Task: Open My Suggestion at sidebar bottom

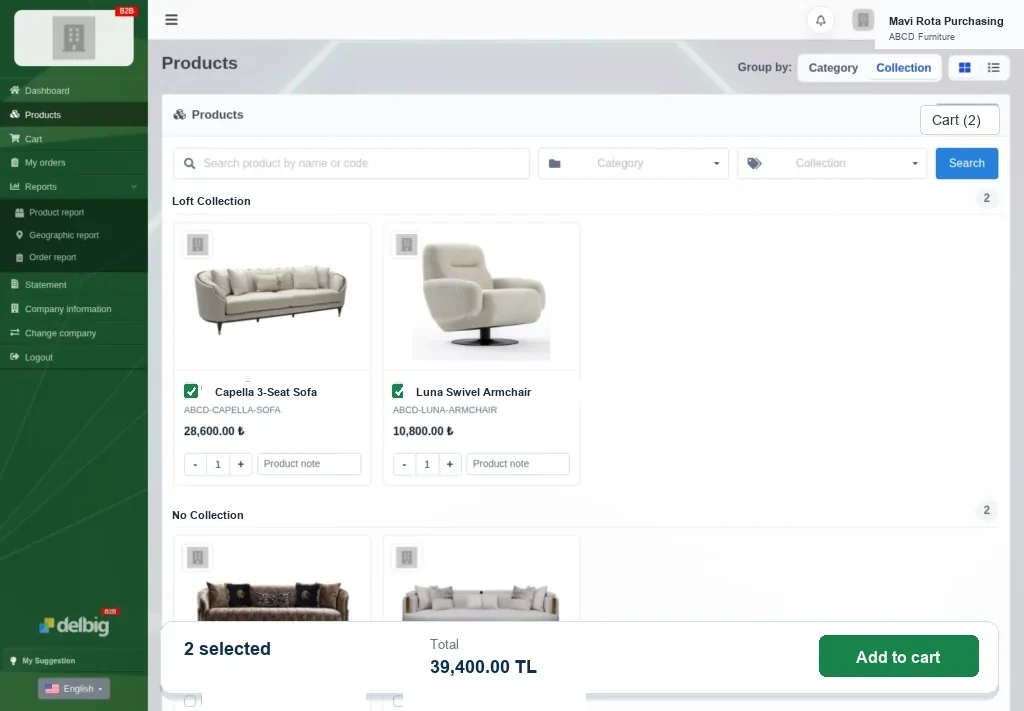Action: click(48, 661)
